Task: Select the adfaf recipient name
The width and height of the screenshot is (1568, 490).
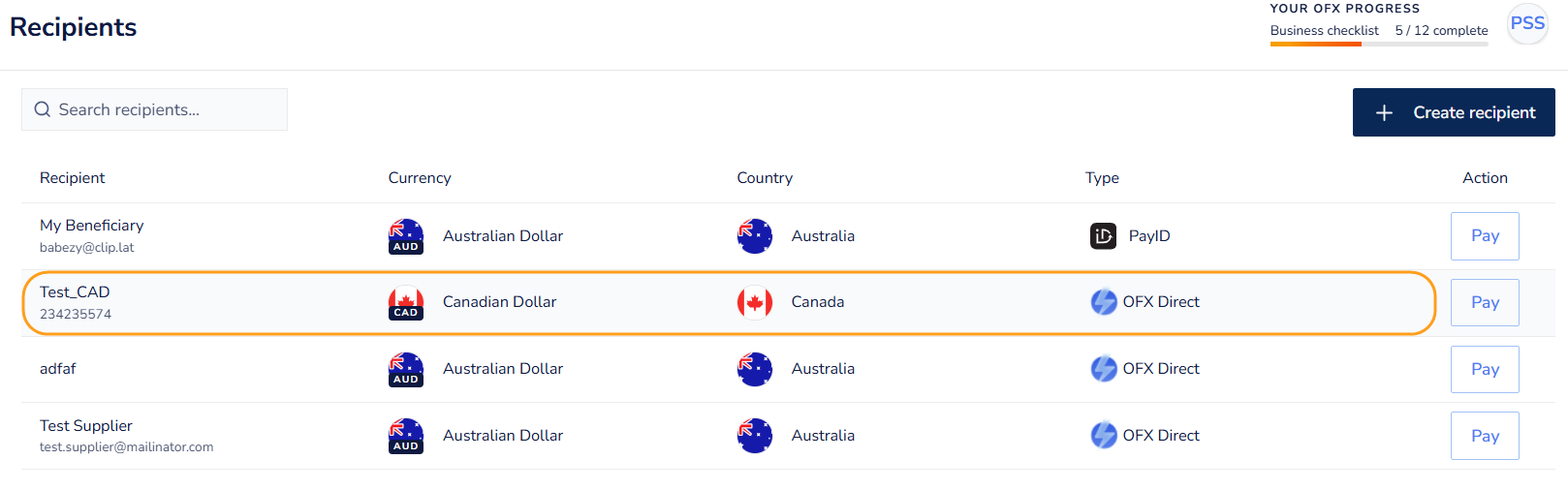Action: pyautogui.click(x=58, y=369)
